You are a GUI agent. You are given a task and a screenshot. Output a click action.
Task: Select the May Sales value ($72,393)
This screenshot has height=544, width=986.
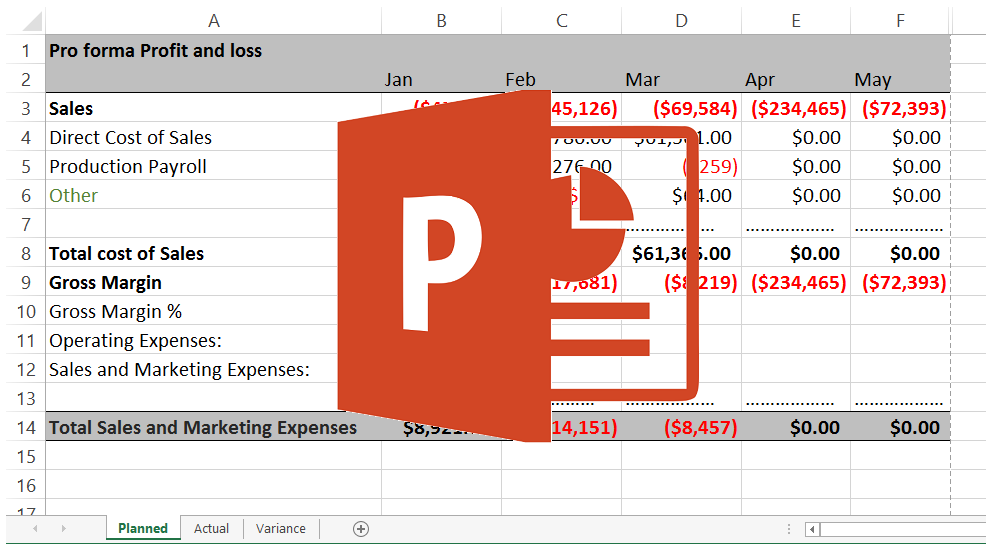[903, 109]
